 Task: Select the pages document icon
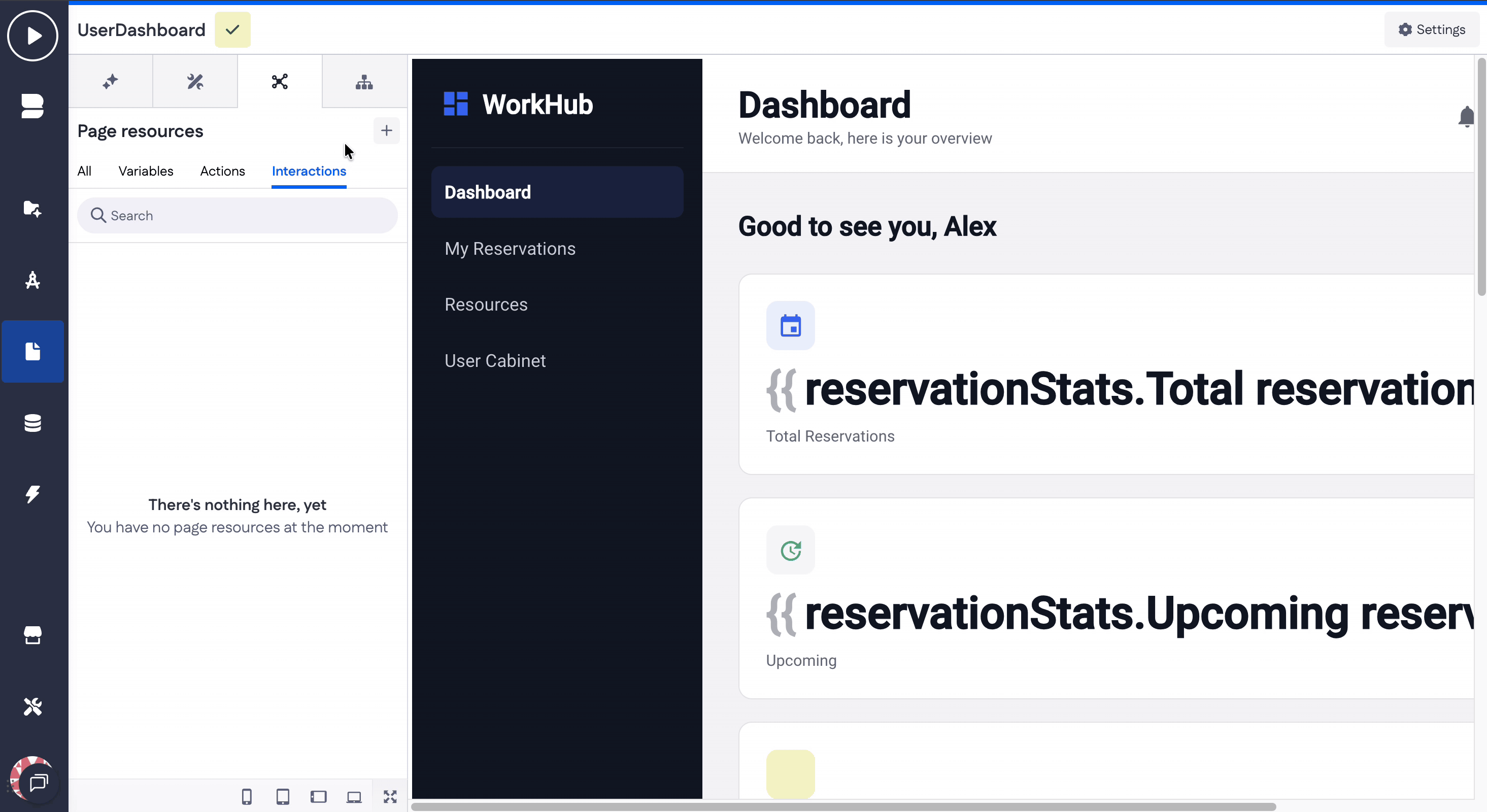(x=33, y=351)
